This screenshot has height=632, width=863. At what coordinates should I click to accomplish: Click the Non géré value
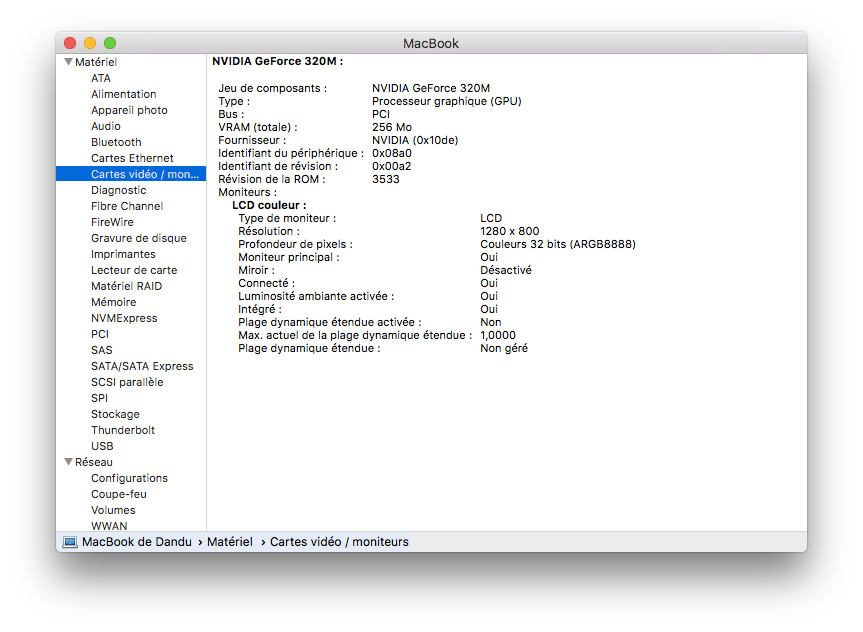pyautogui.click(x=504, y=348)
